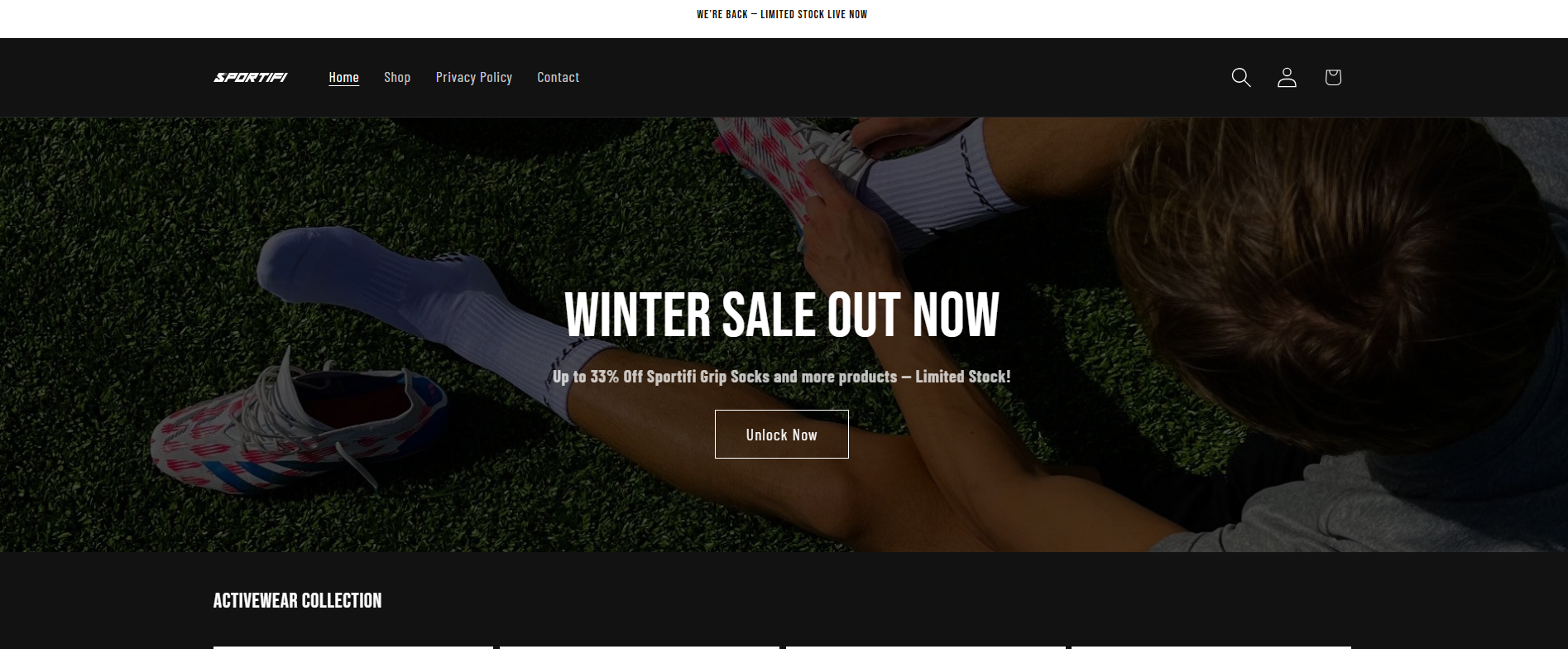The width and height of the screenshot is (1568, 649).
Task: Click the 'Up to 33% Off' subtitle text
Action: click(782, 377)
